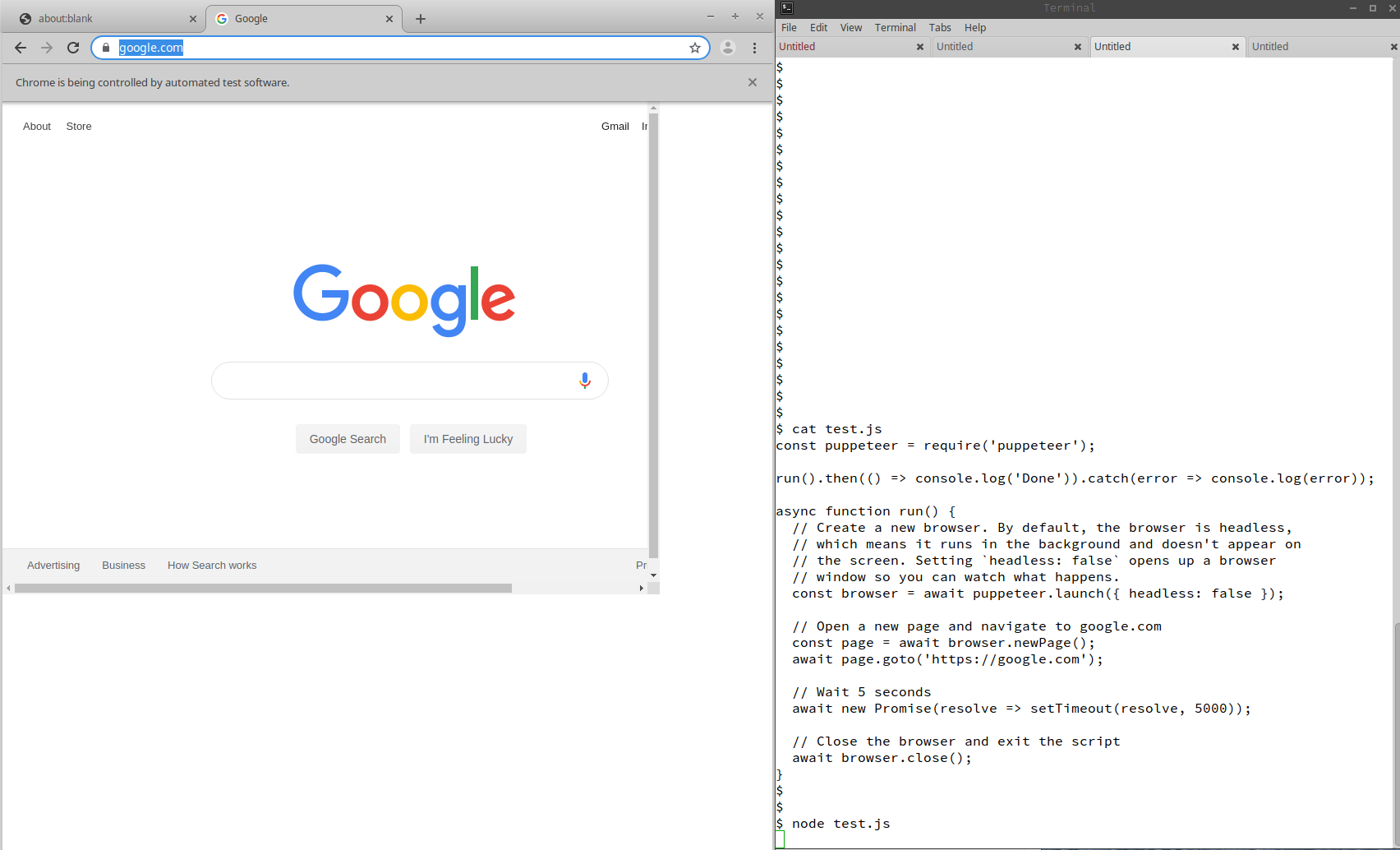Click the scroll-left arrow of the page
The image size is (1400, 850).
[8, 588]
